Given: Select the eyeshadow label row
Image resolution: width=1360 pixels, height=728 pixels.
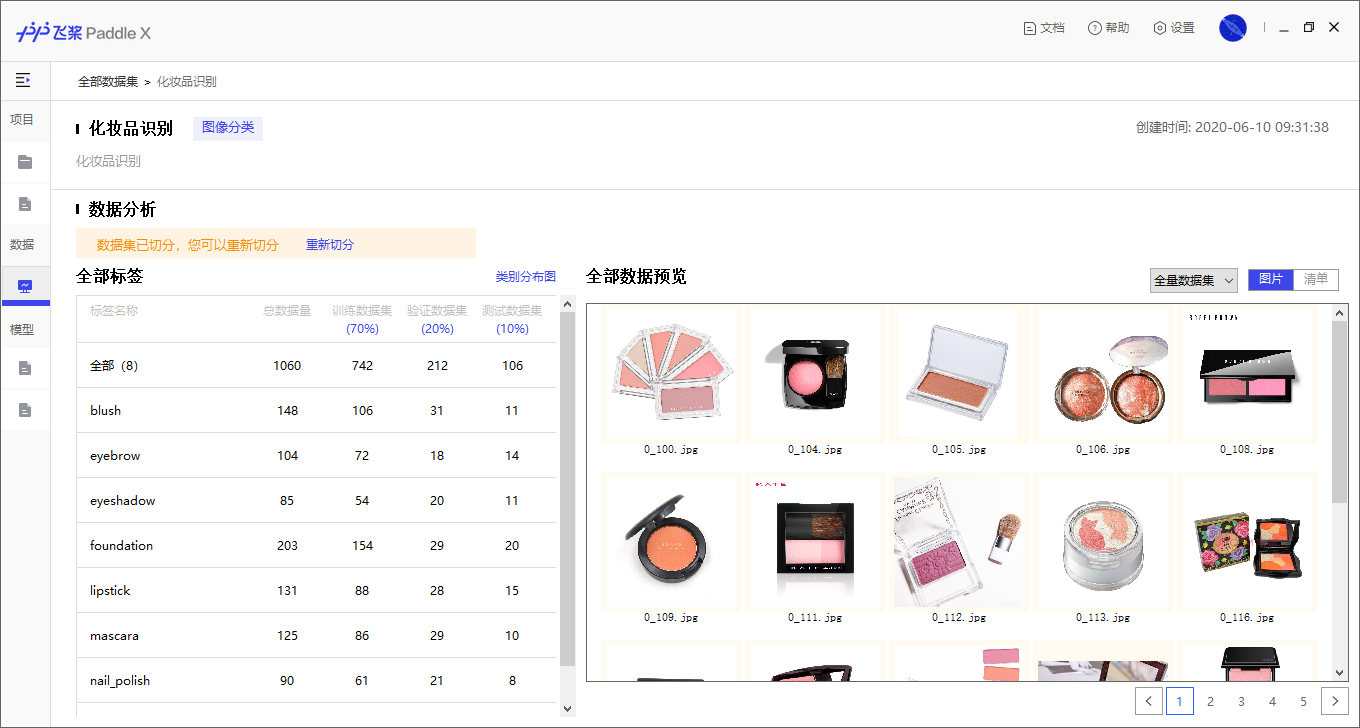Looking at the screenshot, I should (x=316, y=500).
